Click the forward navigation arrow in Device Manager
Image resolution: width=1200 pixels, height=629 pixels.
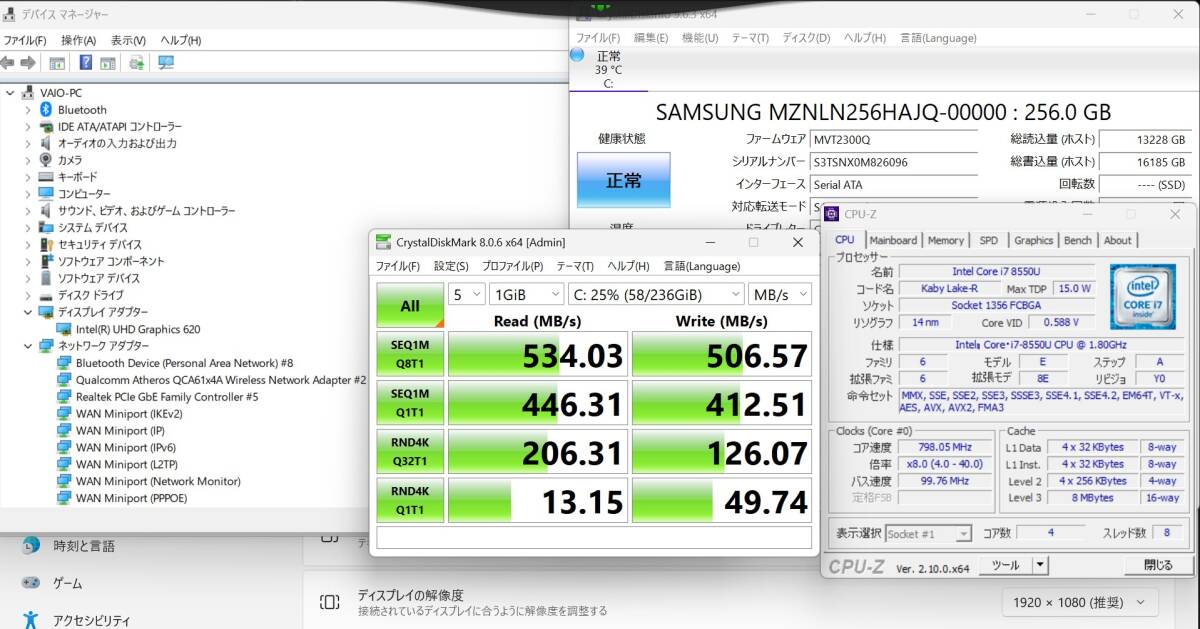(29, 62)
